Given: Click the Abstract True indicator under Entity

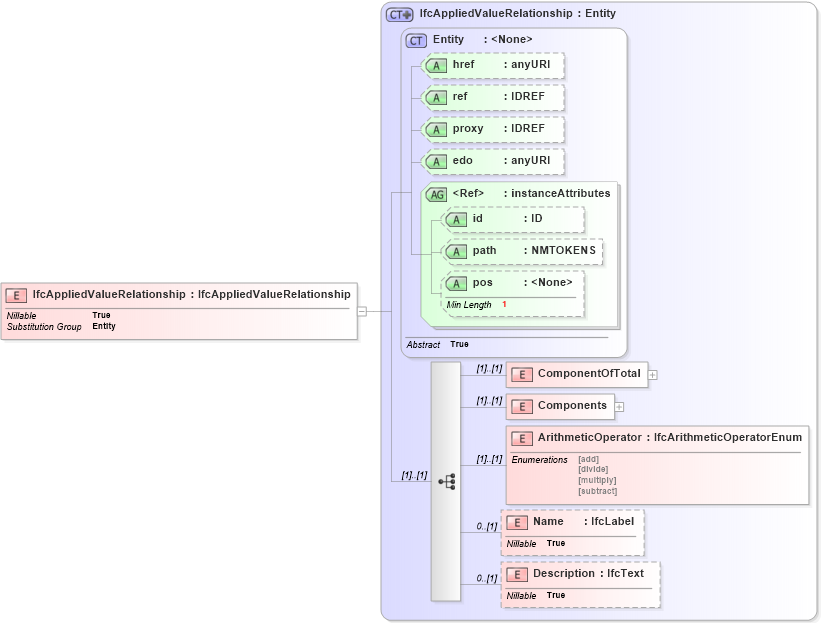Looking at the screenshot, I should tap(434, 344).
